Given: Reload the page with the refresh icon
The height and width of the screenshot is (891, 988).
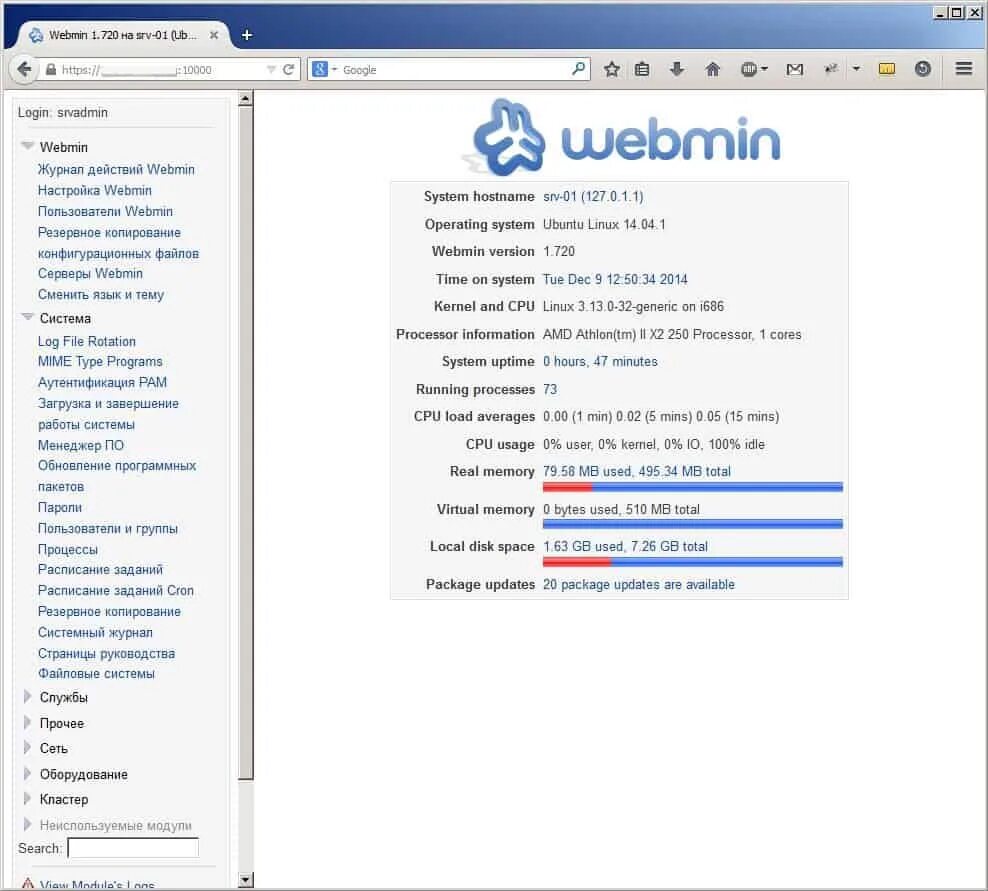Looking at the screenshot, I should pyautogui.click(x=289, y=69).
